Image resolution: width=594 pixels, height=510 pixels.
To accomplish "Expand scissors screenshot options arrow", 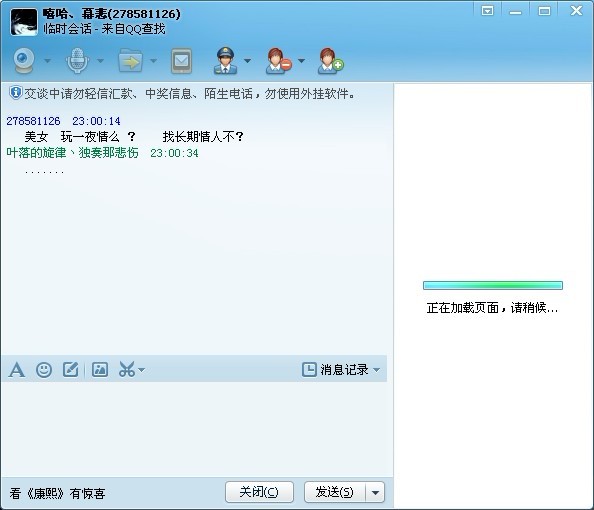I will pyautogui.click(x=141, y=370).
